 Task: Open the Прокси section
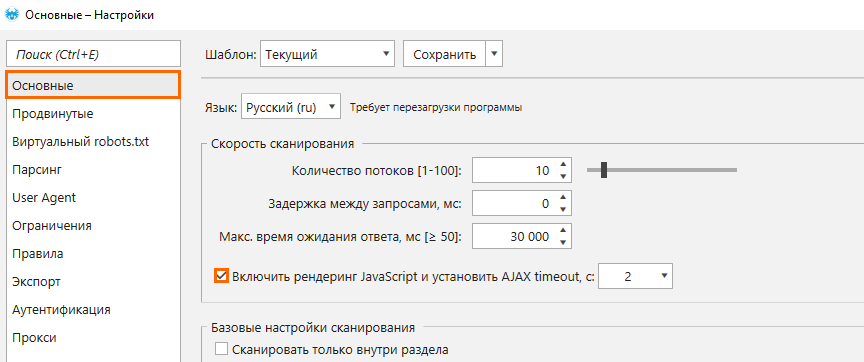(93, 338)
